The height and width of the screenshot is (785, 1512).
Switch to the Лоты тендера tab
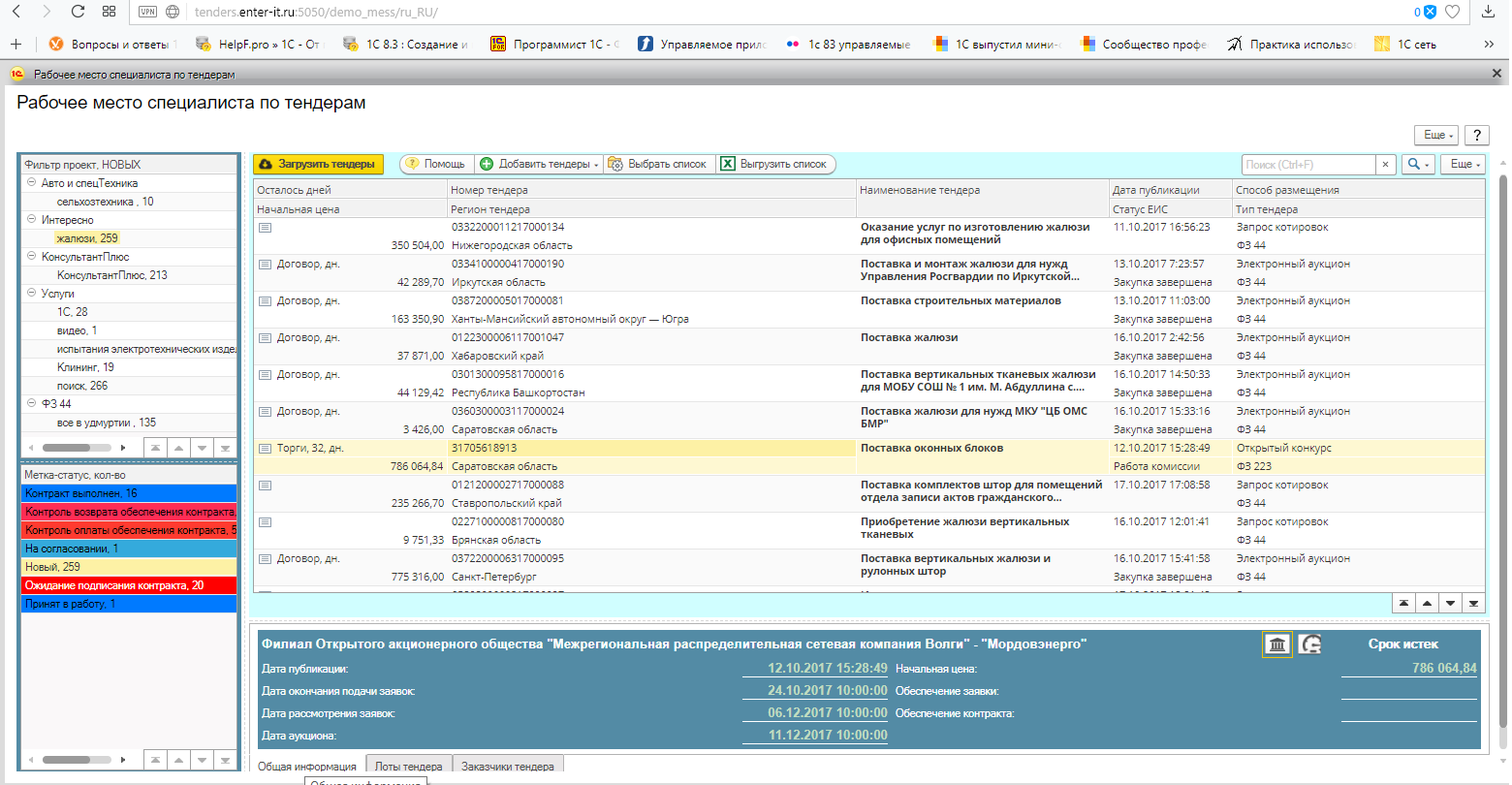pos(408,767)
